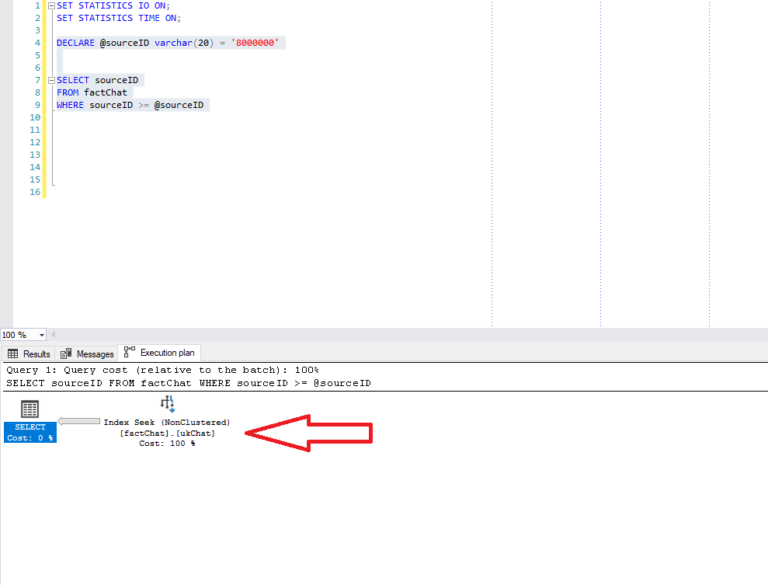Click the gray arrow connecting plan operators
This screenshot has width=768, height=585.
pos(79,422)
